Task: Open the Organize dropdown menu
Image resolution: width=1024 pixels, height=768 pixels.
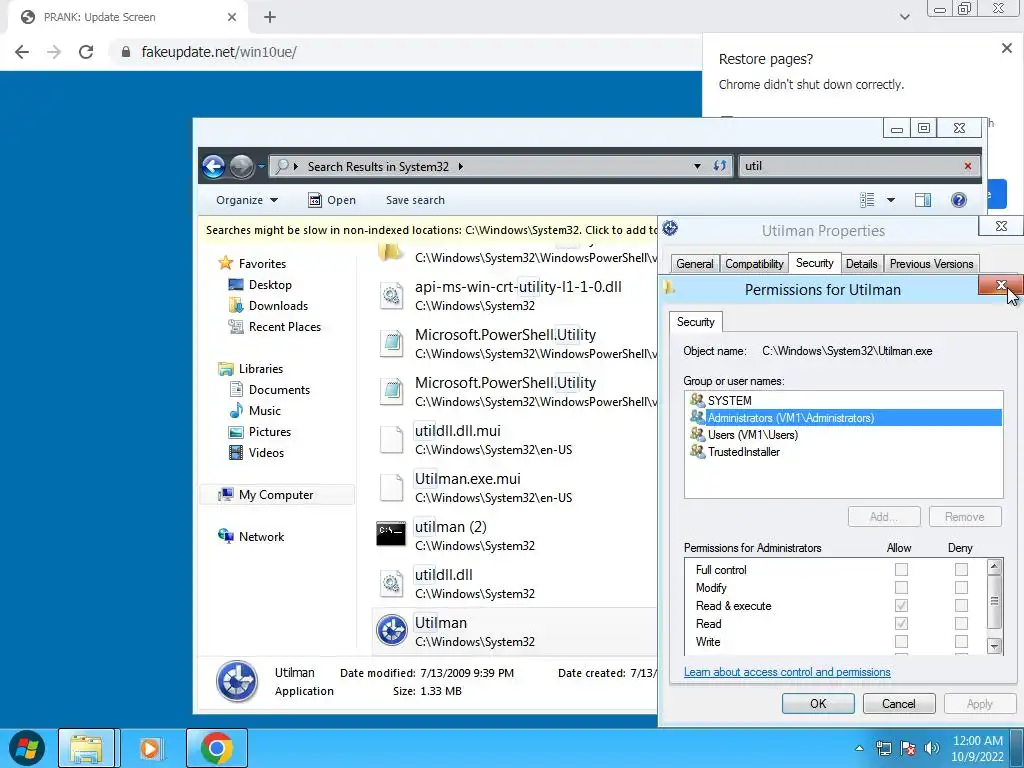Action: (x=247, y=200)
